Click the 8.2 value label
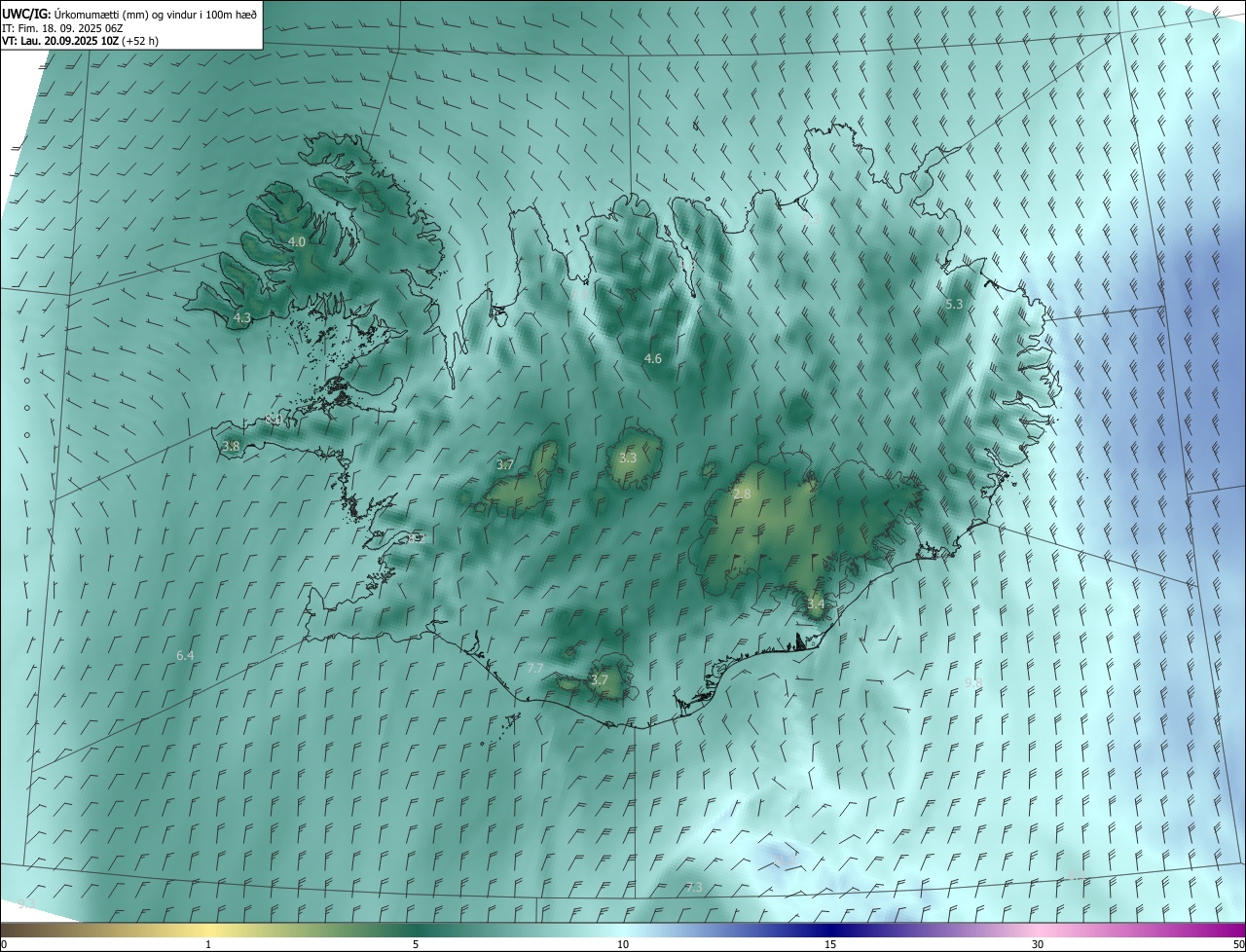The width and height of the screenshot is (1246, 952). click(x=419, y=537)
